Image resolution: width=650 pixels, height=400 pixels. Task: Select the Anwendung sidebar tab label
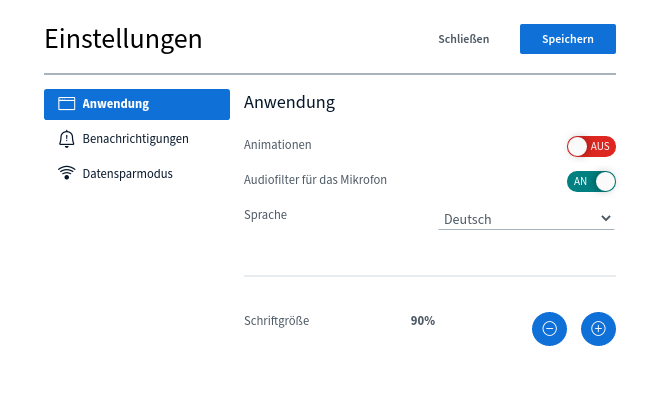click(116, 104)
